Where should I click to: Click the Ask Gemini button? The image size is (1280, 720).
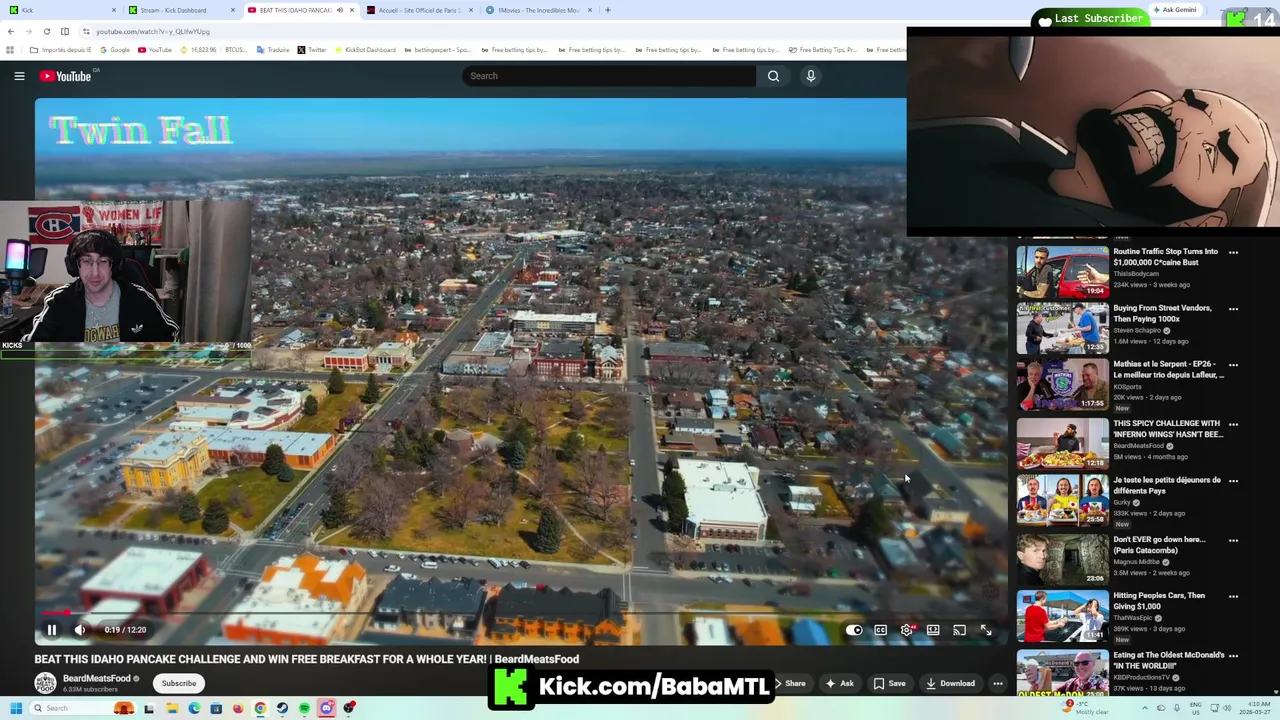(1174, 10)
